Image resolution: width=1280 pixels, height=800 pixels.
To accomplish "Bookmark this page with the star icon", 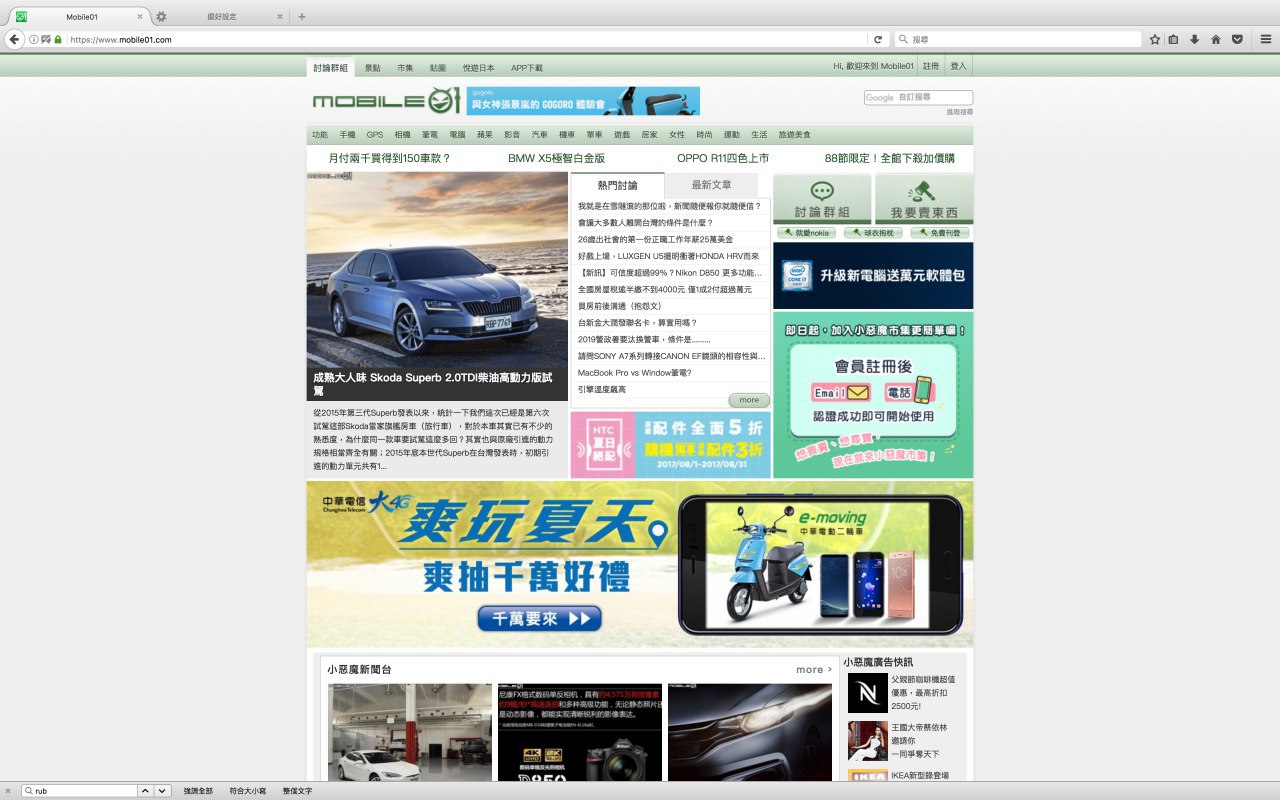I will pyautogui.click(x=1155, y=39).
